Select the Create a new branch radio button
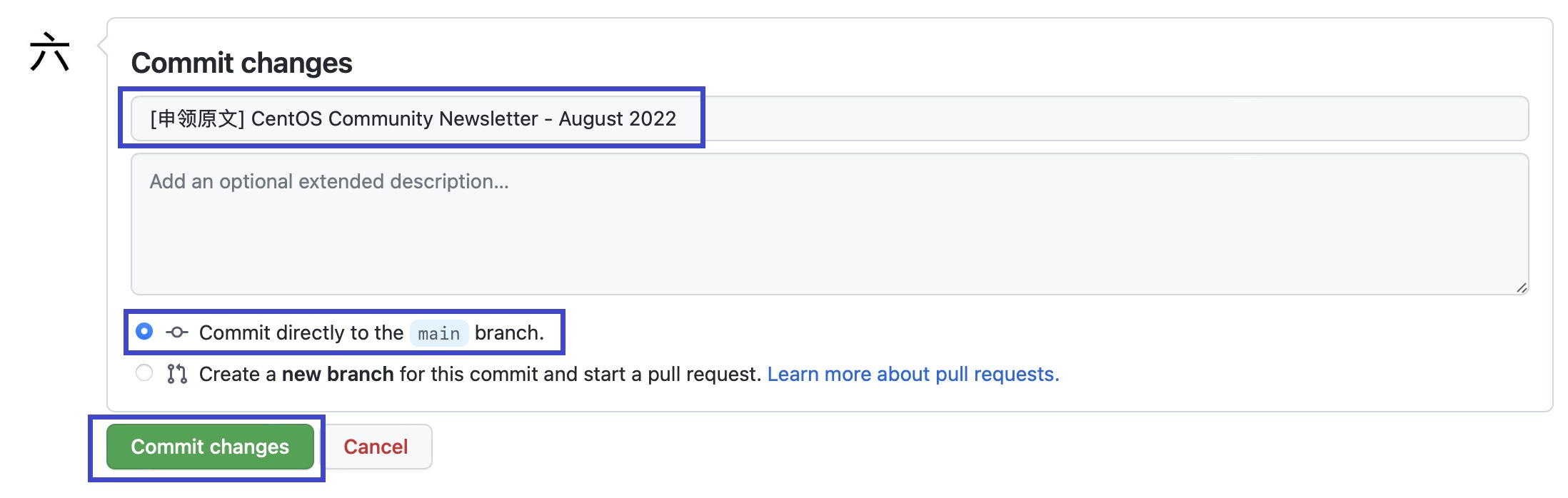Viewport: 1568px width, 498px height. point(144,373)
